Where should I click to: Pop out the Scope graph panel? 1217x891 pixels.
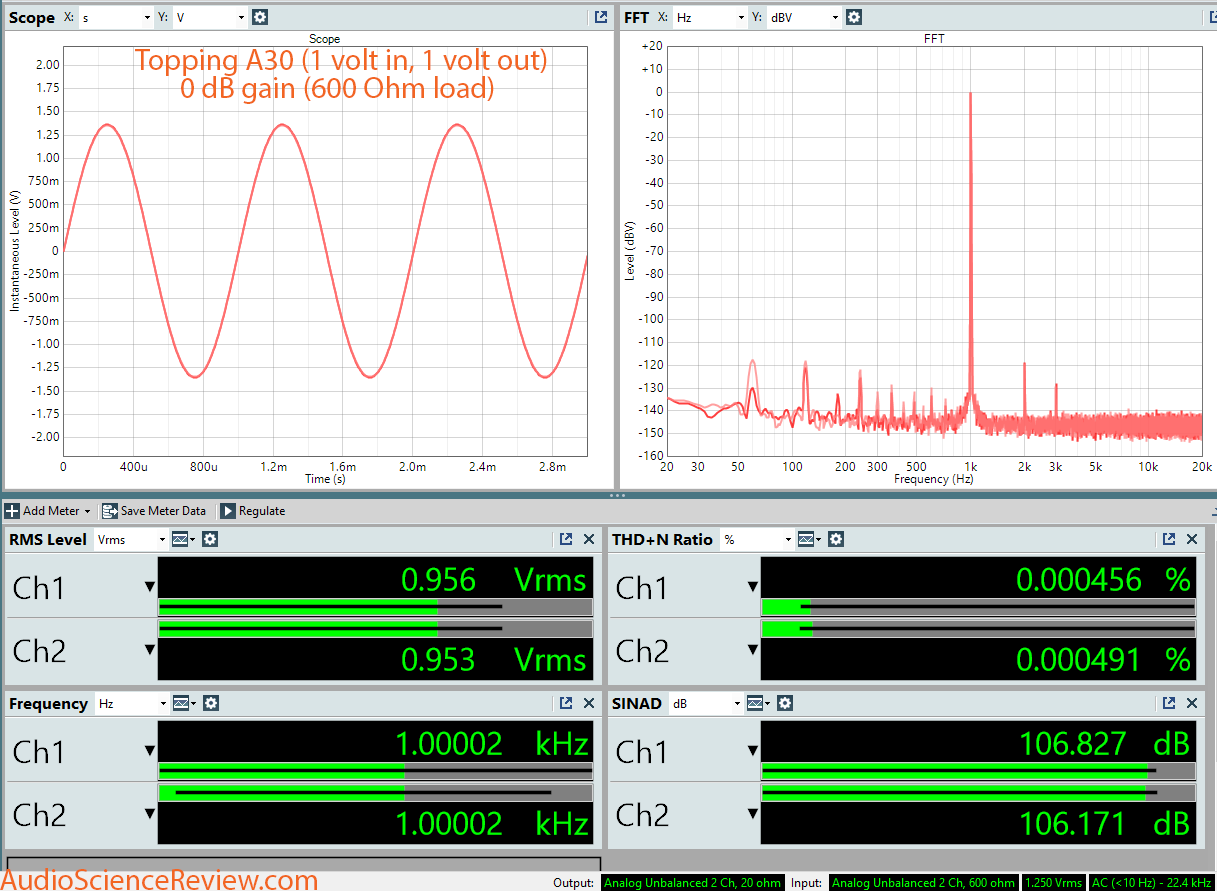[x=600, y=17]
